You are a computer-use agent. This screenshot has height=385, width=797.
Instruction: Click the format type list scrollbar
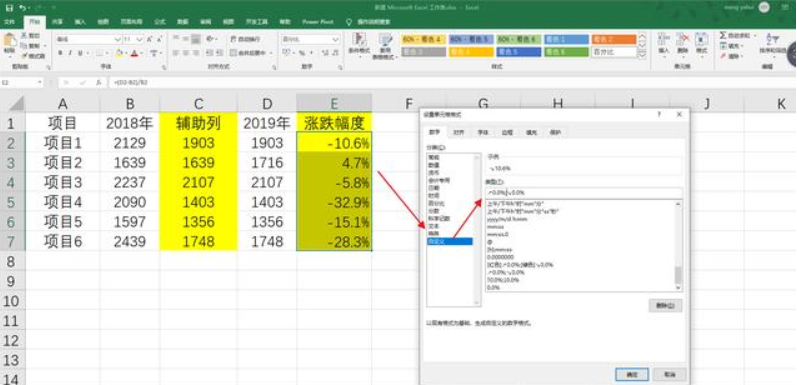point(678,246)
